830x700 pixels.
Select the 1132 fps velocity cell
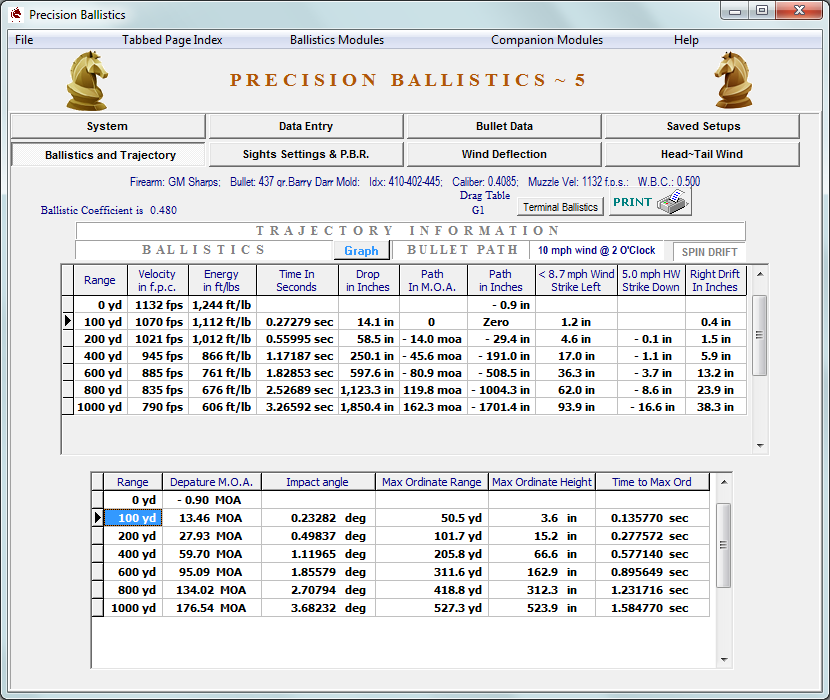coord(158,305)
